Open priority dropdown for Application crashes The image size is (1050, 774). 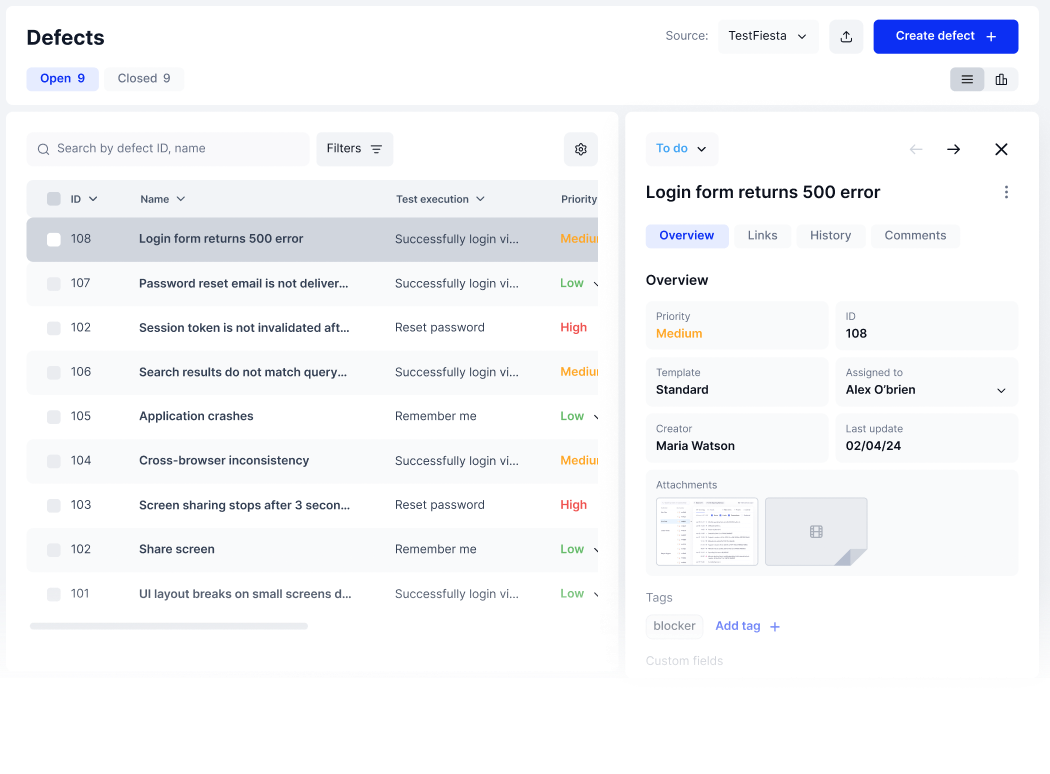coord(595,416)
